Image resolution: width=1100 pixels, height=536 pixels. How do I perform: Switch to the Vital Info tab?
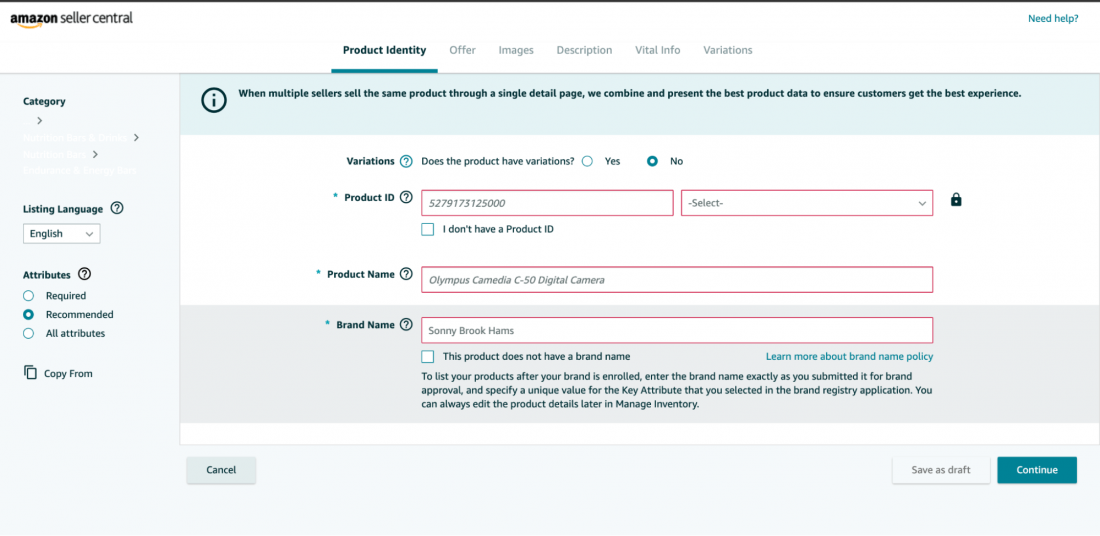pyautogui.click(x=658, y=51)
